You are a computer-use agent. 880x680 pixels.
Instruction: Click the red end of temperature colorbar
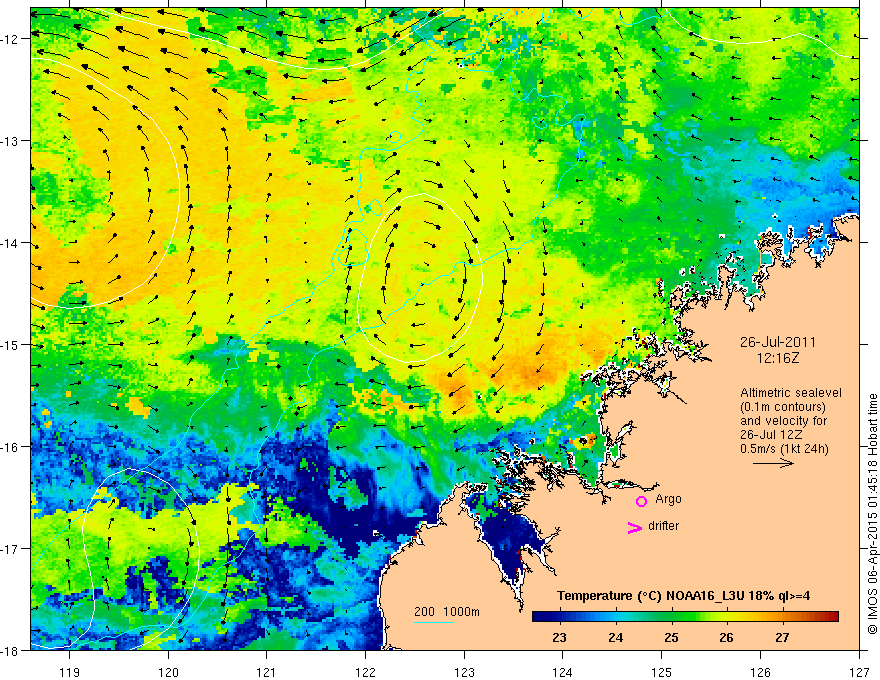click(832, 617)
